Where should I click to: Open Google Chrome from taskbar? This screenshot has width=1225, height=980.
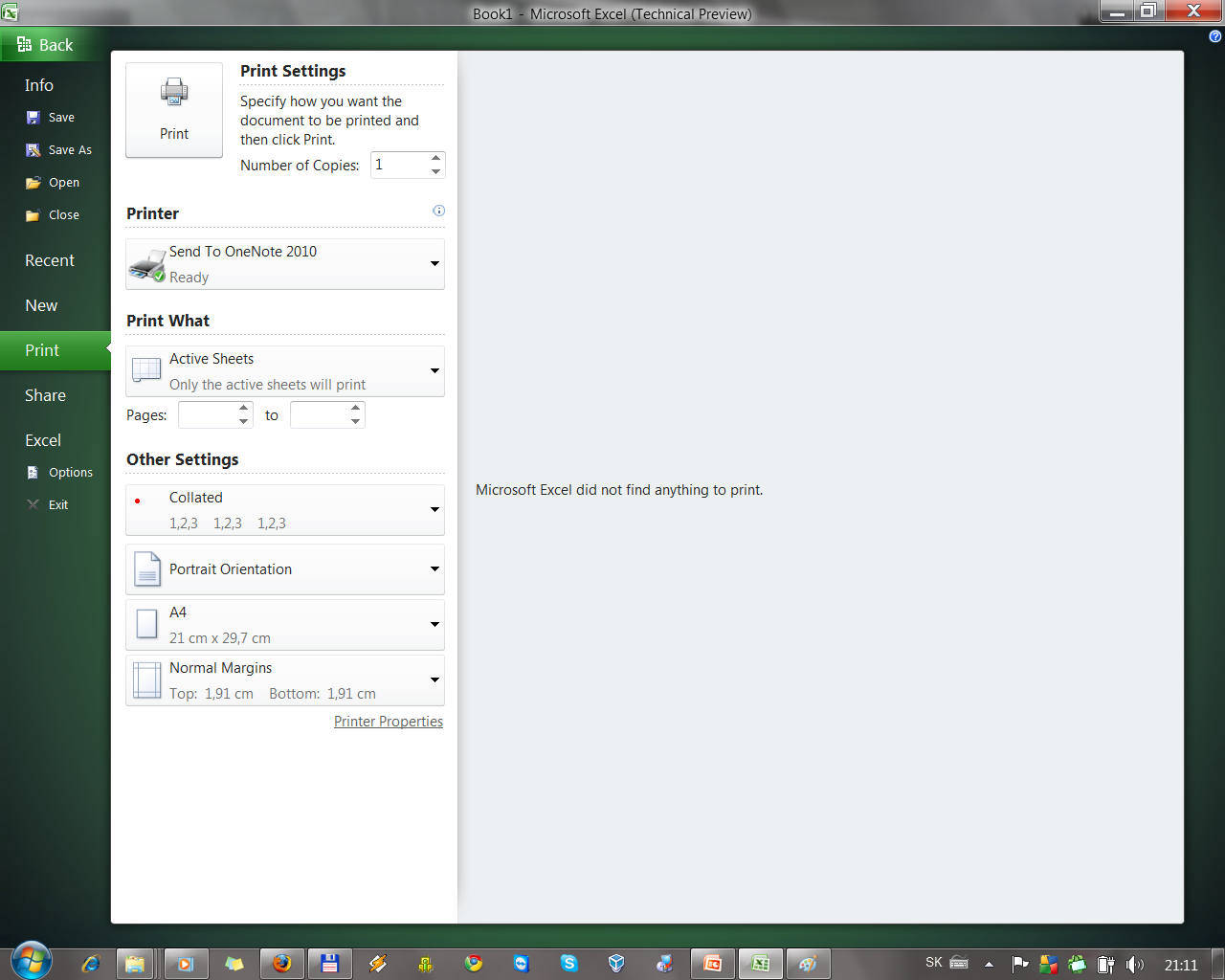(x=474, y=964)
